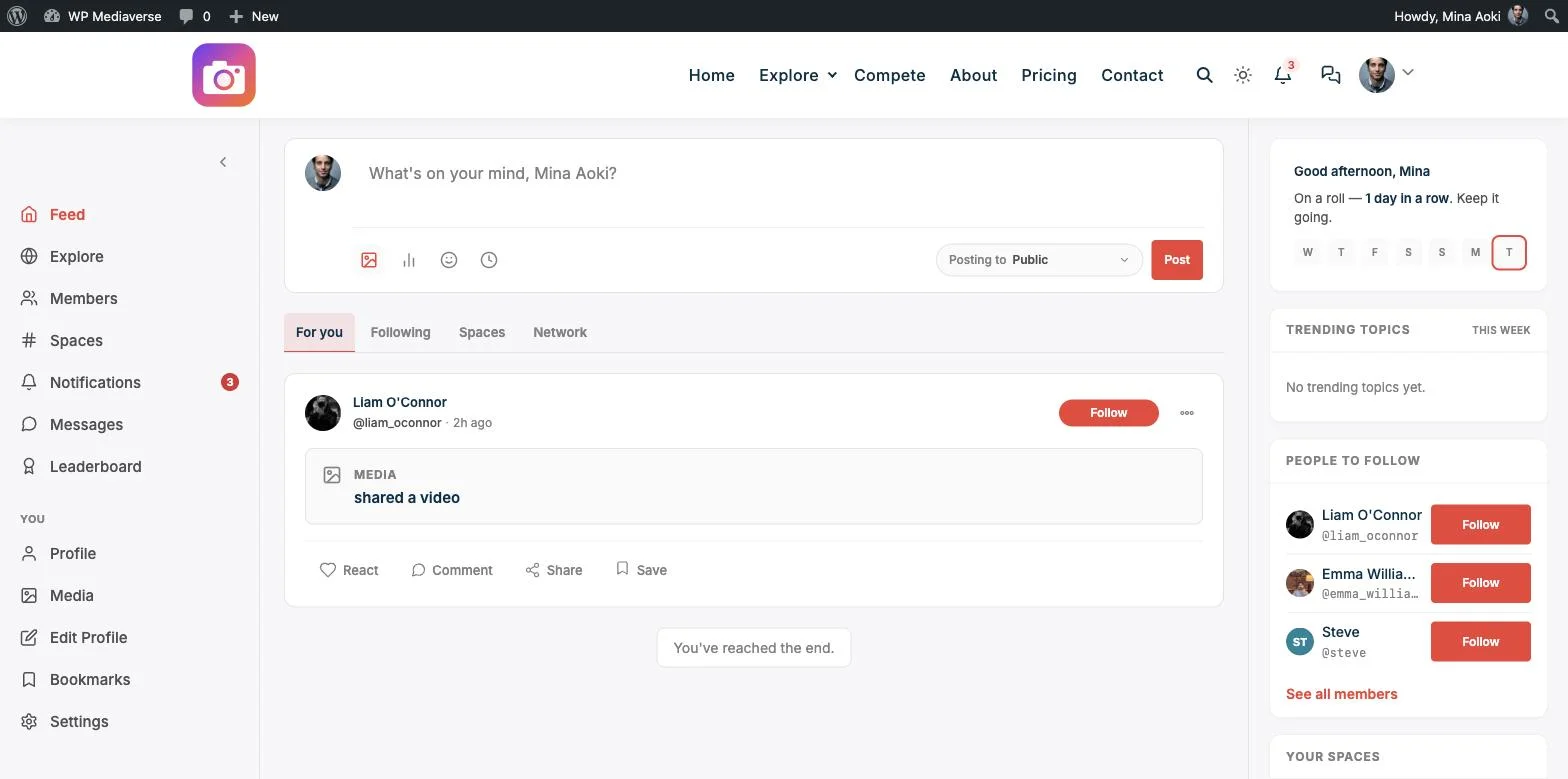The height and width of the screenshot is (779, 1568).
Task: Collapse the left sidebar
Action: 223,162
